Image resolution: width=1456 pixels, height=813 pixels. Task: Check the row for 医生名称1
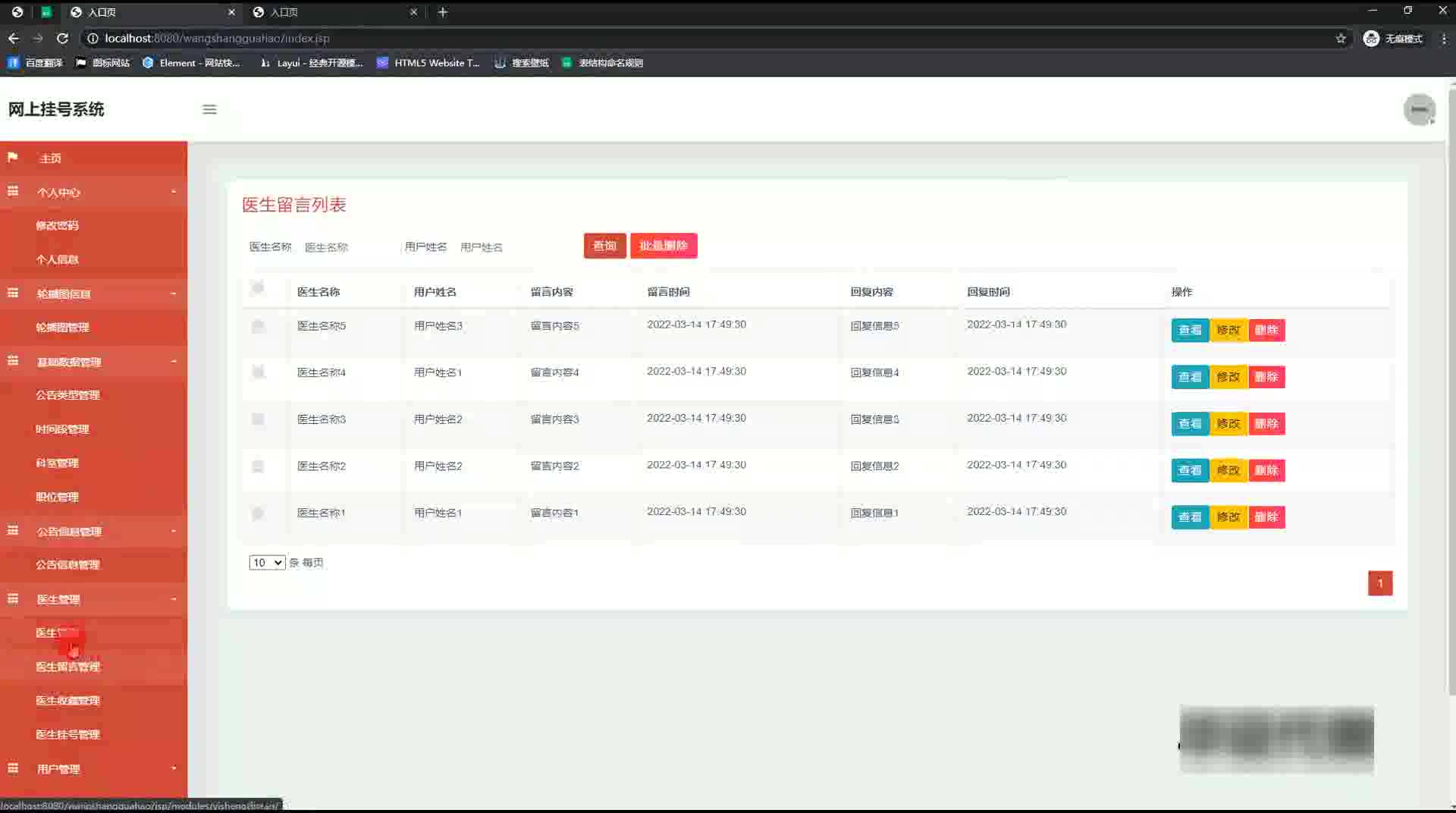click(x=258, y=513)
